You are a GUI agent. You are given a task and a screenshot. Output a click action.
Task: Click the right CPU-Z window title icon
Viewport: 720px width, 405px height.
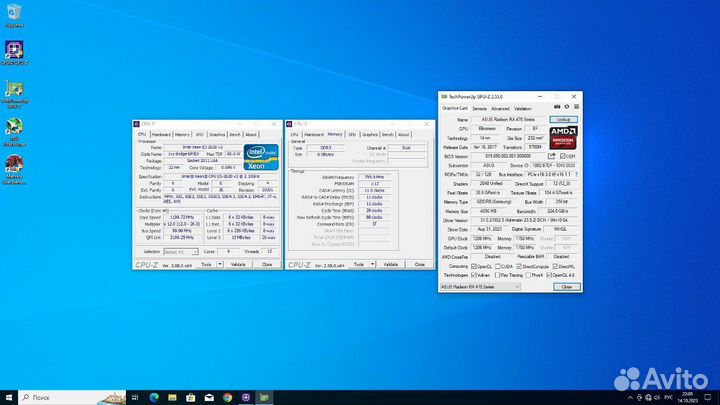point(289,124)
